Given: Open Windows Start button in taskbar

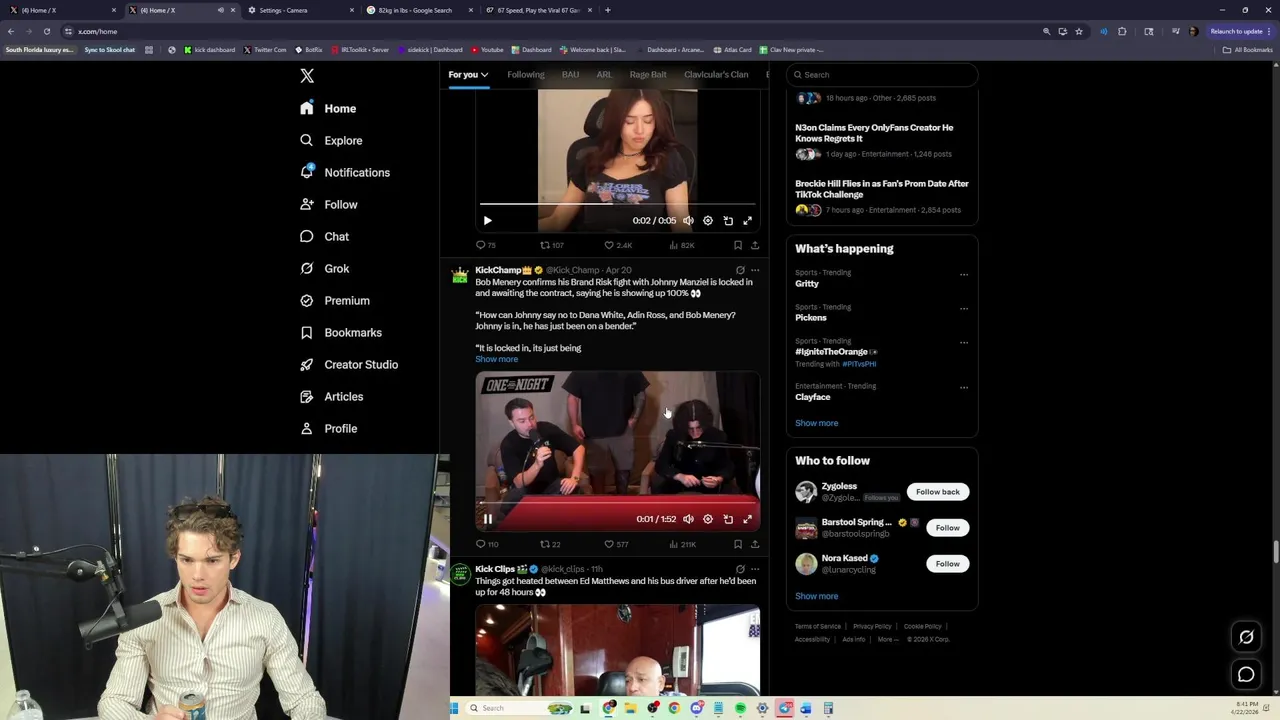Looking at the screenshot, I should click(454, 708).
